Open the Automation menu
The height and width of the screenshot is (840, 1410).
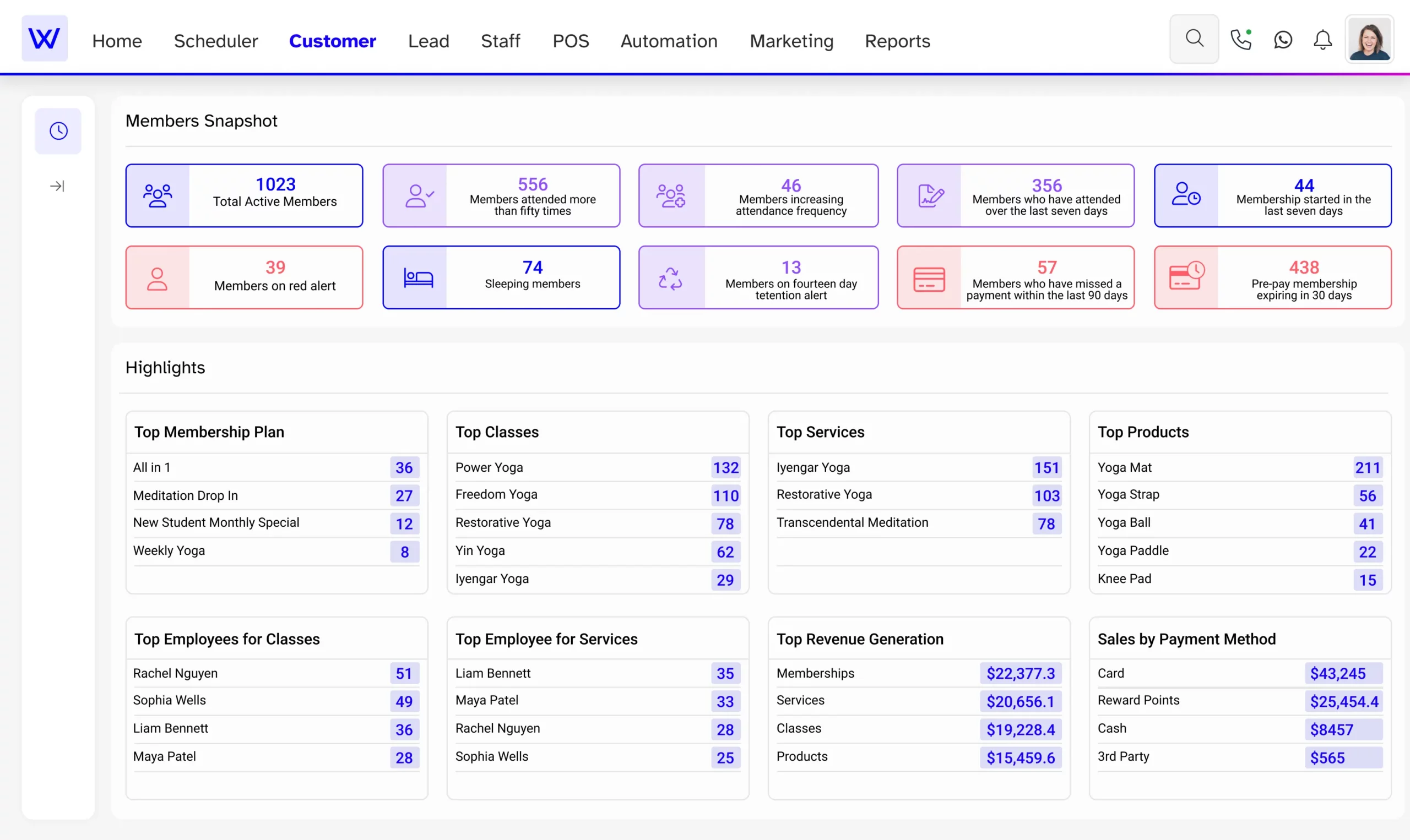pos(669,41)
